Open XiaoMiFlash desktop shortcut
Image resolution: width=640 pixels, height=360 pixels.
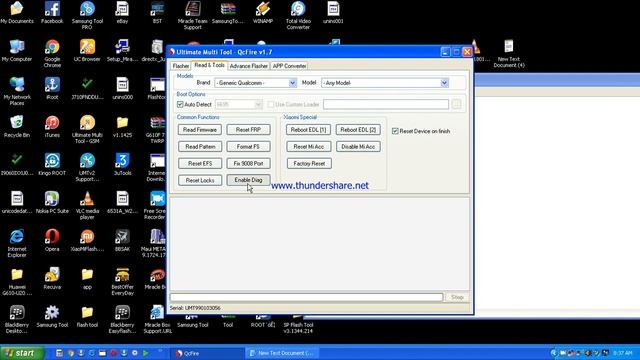point(87,240)
